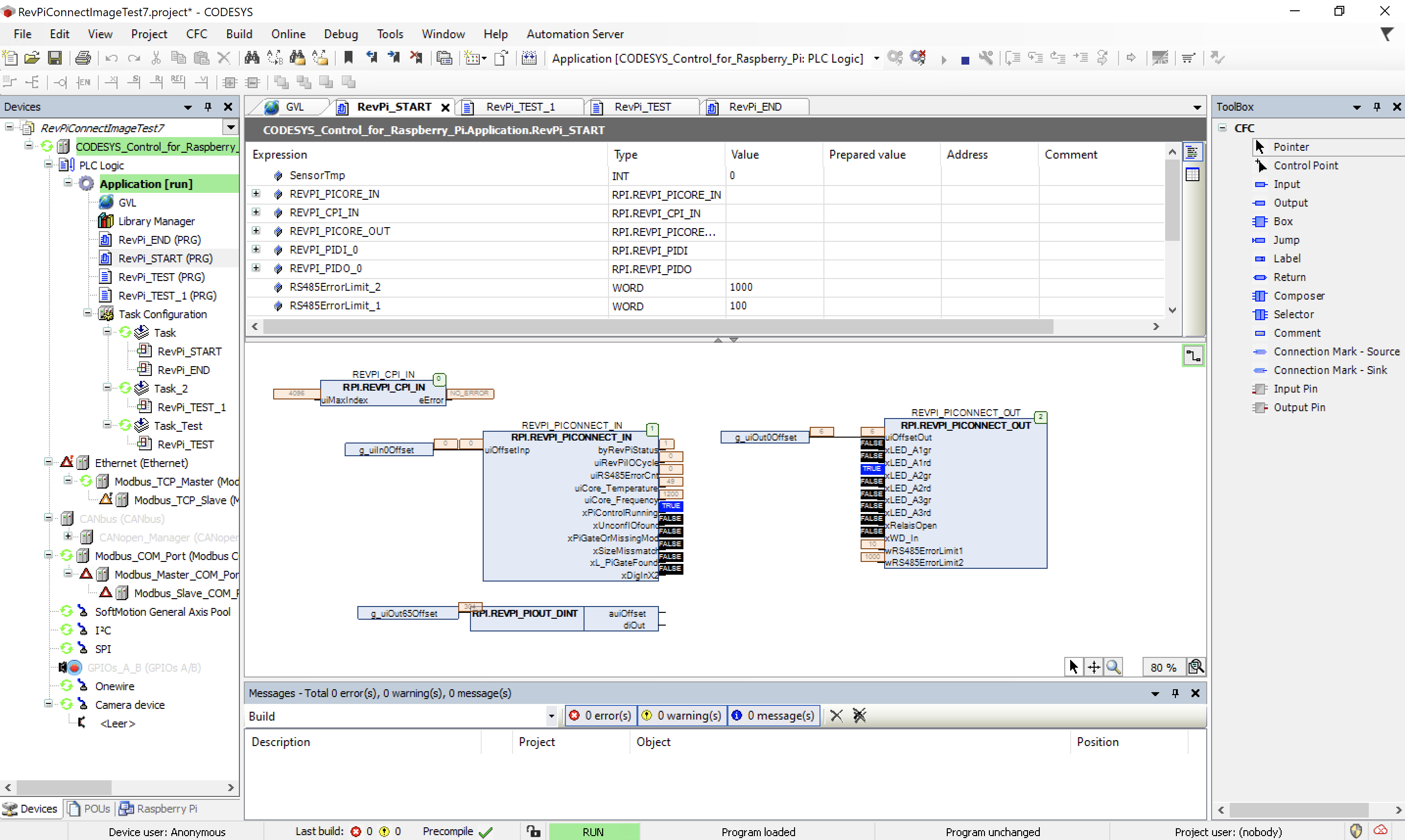Image resolution: width=1405 pixels, height=840 pixels.
Task: Click the declaration table horizontal scrollbar
Action: [x=658, y=327]
